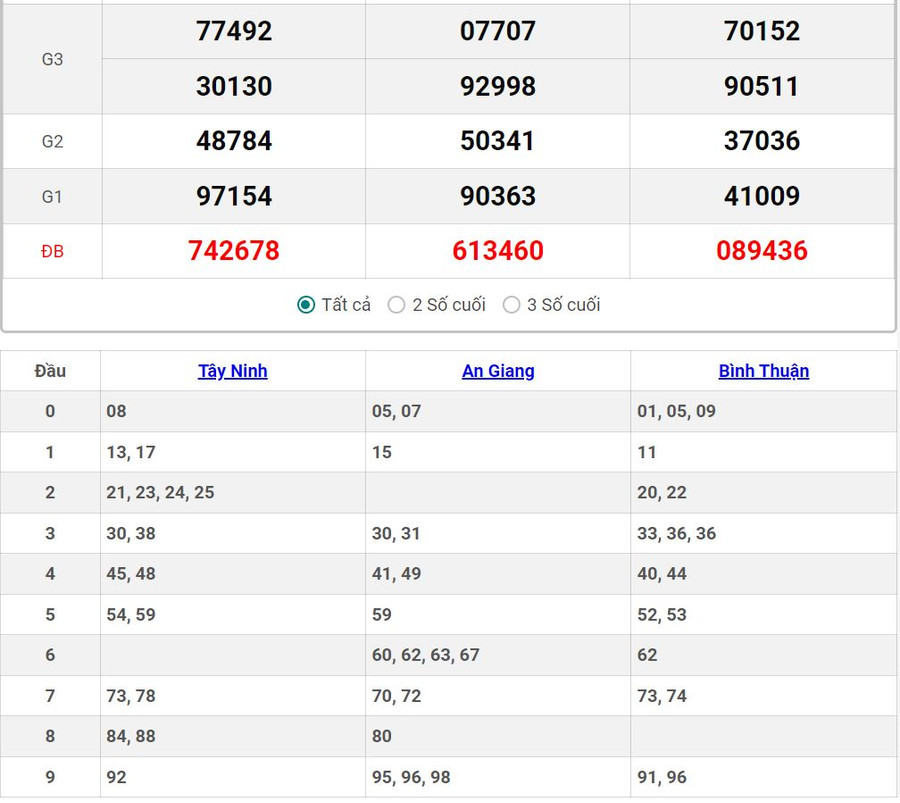Viewport: 900px width, 803px height.
Task: Open the Tây Ninh province link
Action: 232,371
